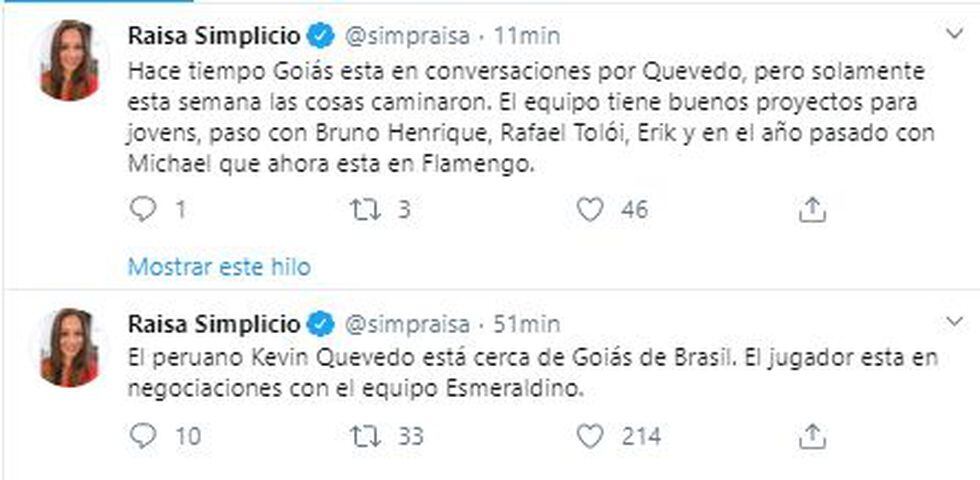The width and height of the screenshot is (980, 480).
Task: Open Raisa Simplicio's name on first tweet
Action: pos(214,36)
